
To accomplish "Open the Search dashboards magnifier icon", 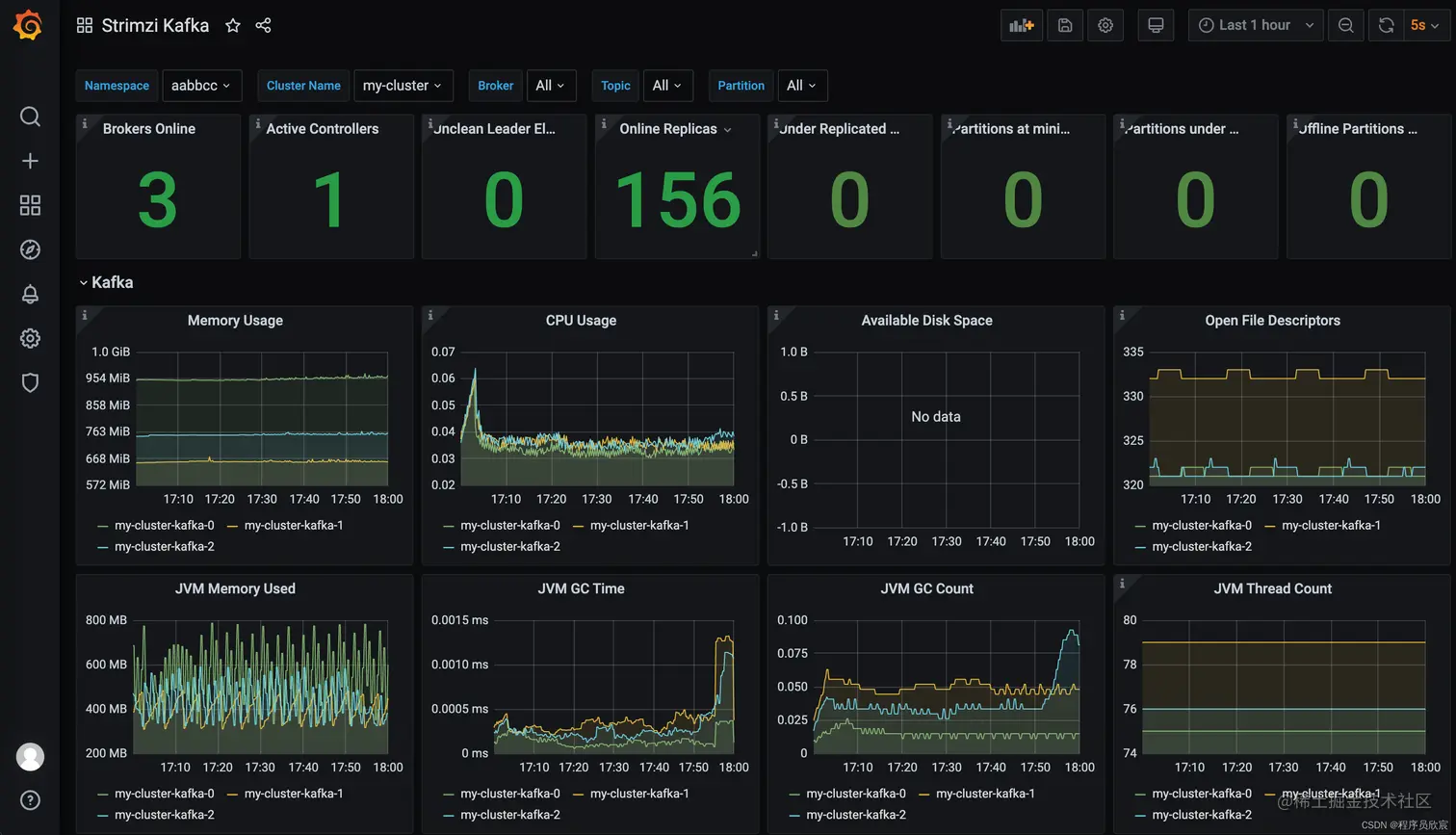I will (30, 117).
